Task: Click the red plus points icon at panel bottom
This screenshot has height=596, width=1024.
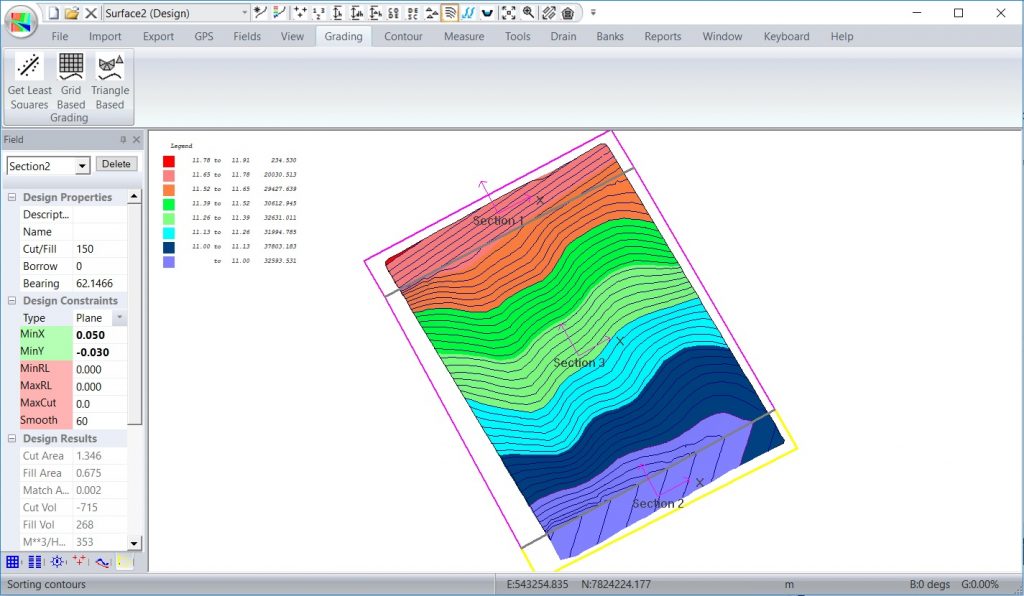Action: (x=80, y=562)
